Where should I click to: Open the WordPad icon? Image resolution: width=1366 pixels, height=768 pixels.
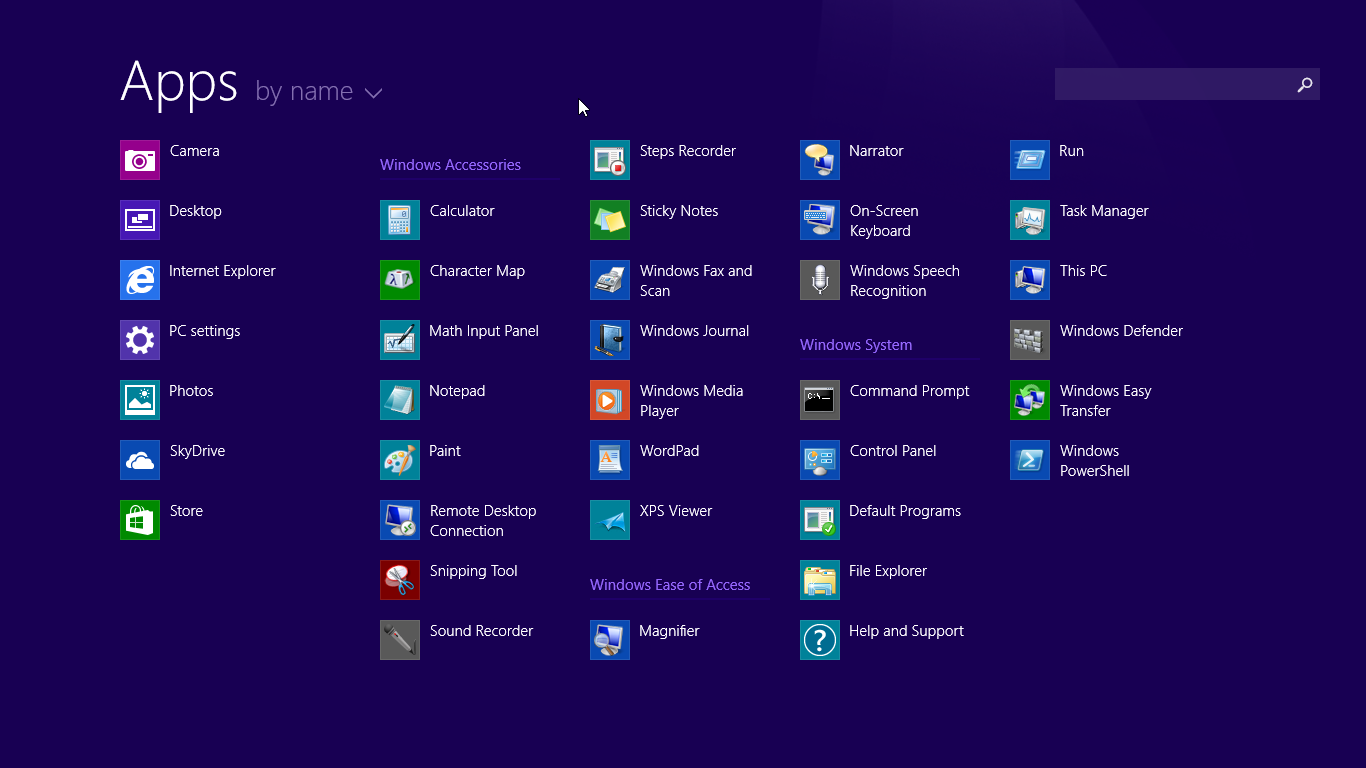coord(610,460)
